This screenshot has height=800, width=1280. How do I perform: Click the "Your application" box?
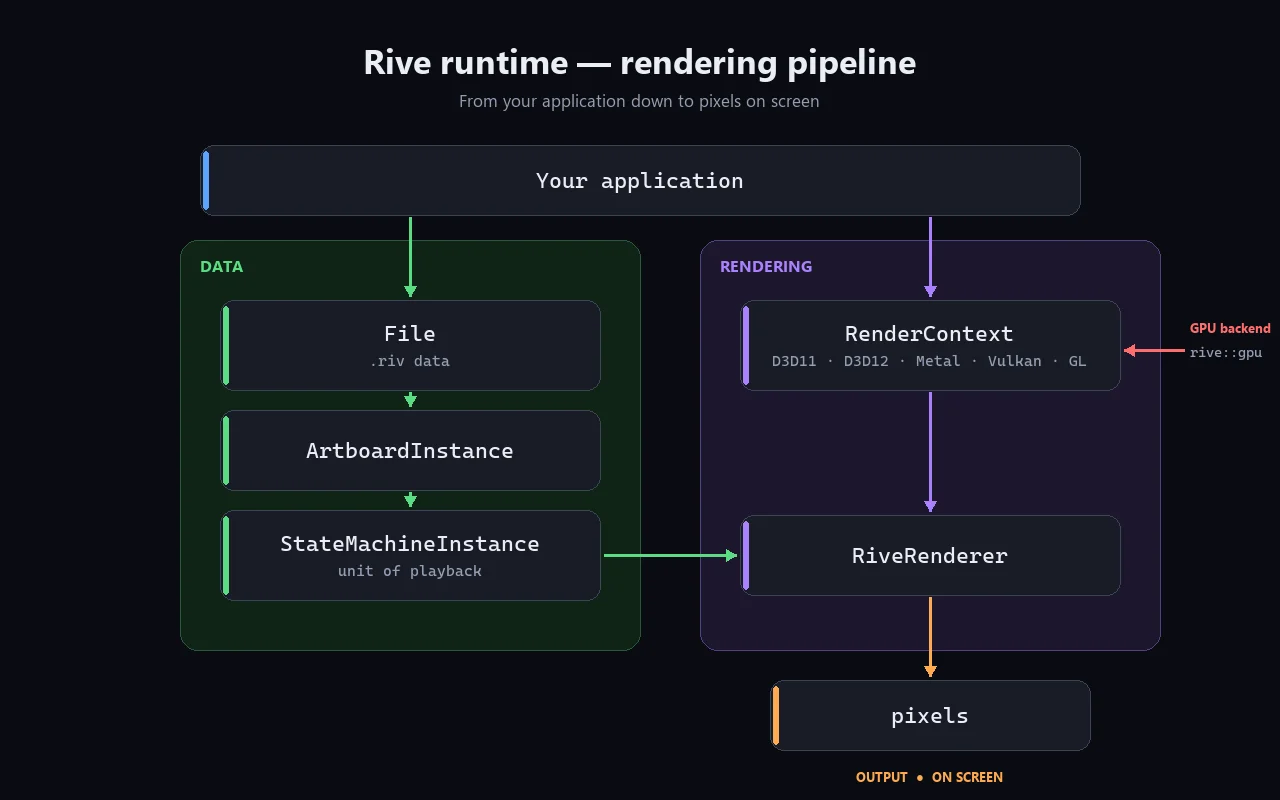[640, 180]
